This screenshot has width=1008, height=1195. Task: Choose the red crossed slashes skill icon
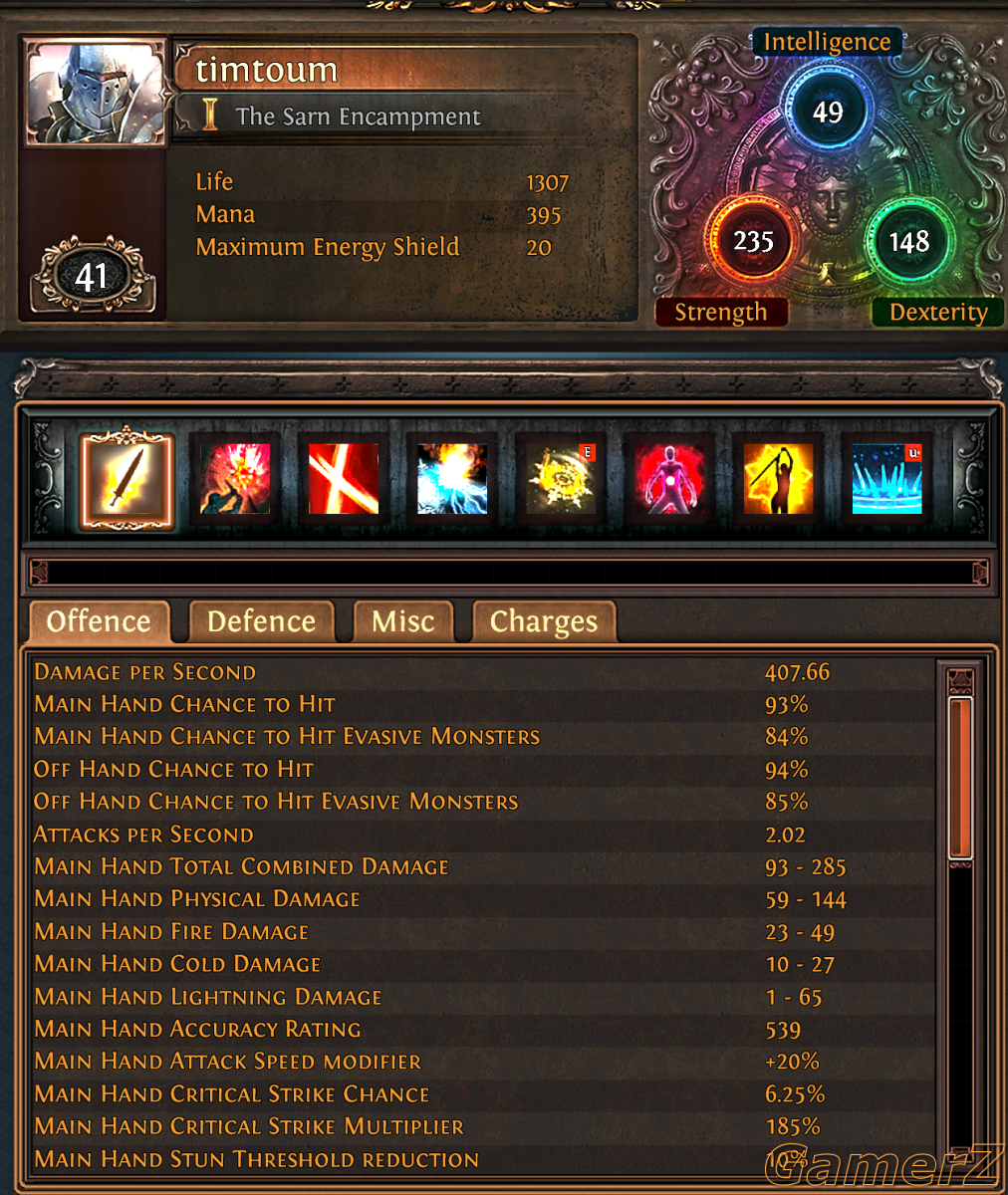[x=343, y=479]
